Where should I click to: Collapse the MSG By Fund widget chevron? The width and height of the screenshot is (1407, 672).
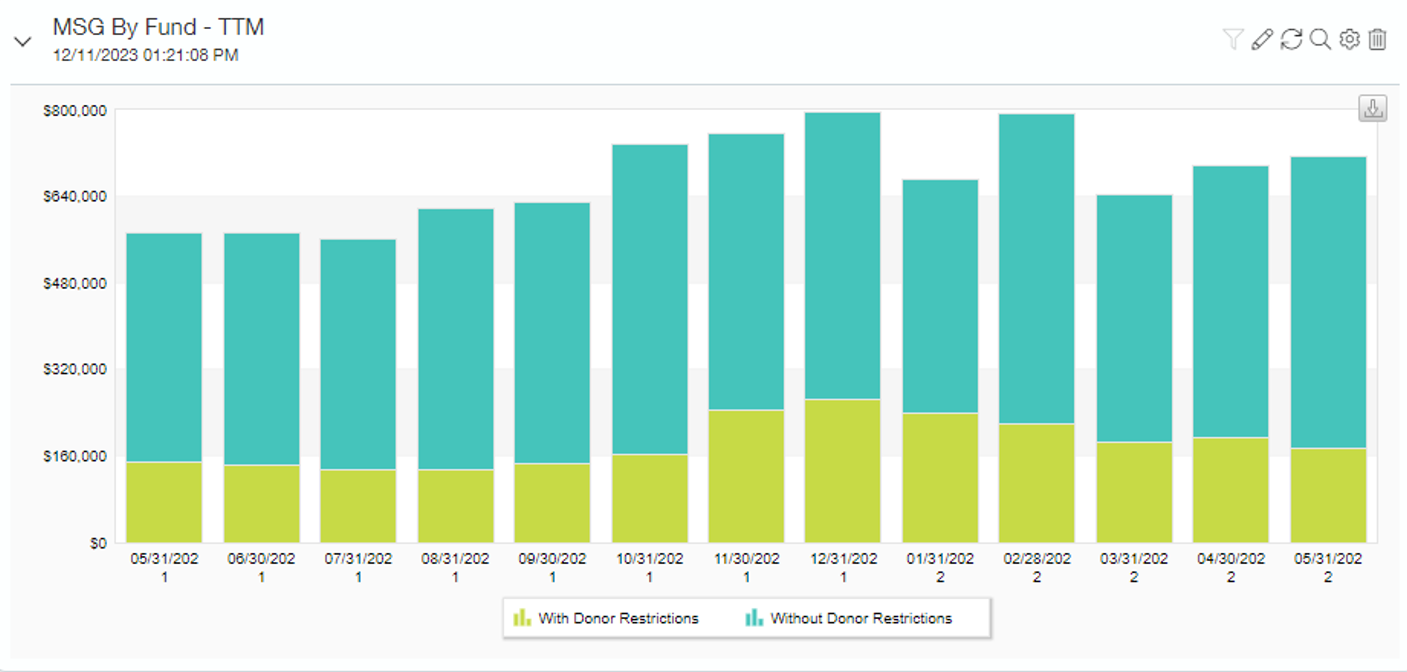click(22, 42)
